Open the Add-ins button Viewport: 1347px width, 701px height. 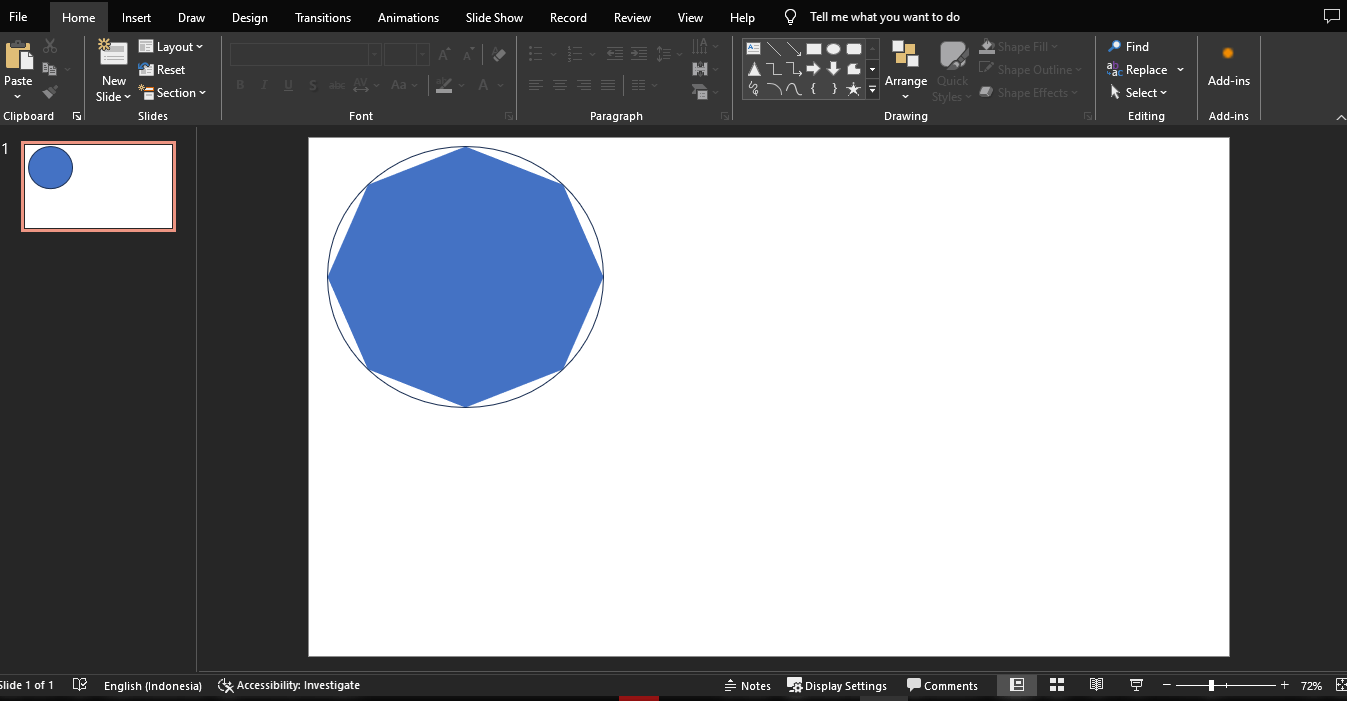pos(1228,66)
